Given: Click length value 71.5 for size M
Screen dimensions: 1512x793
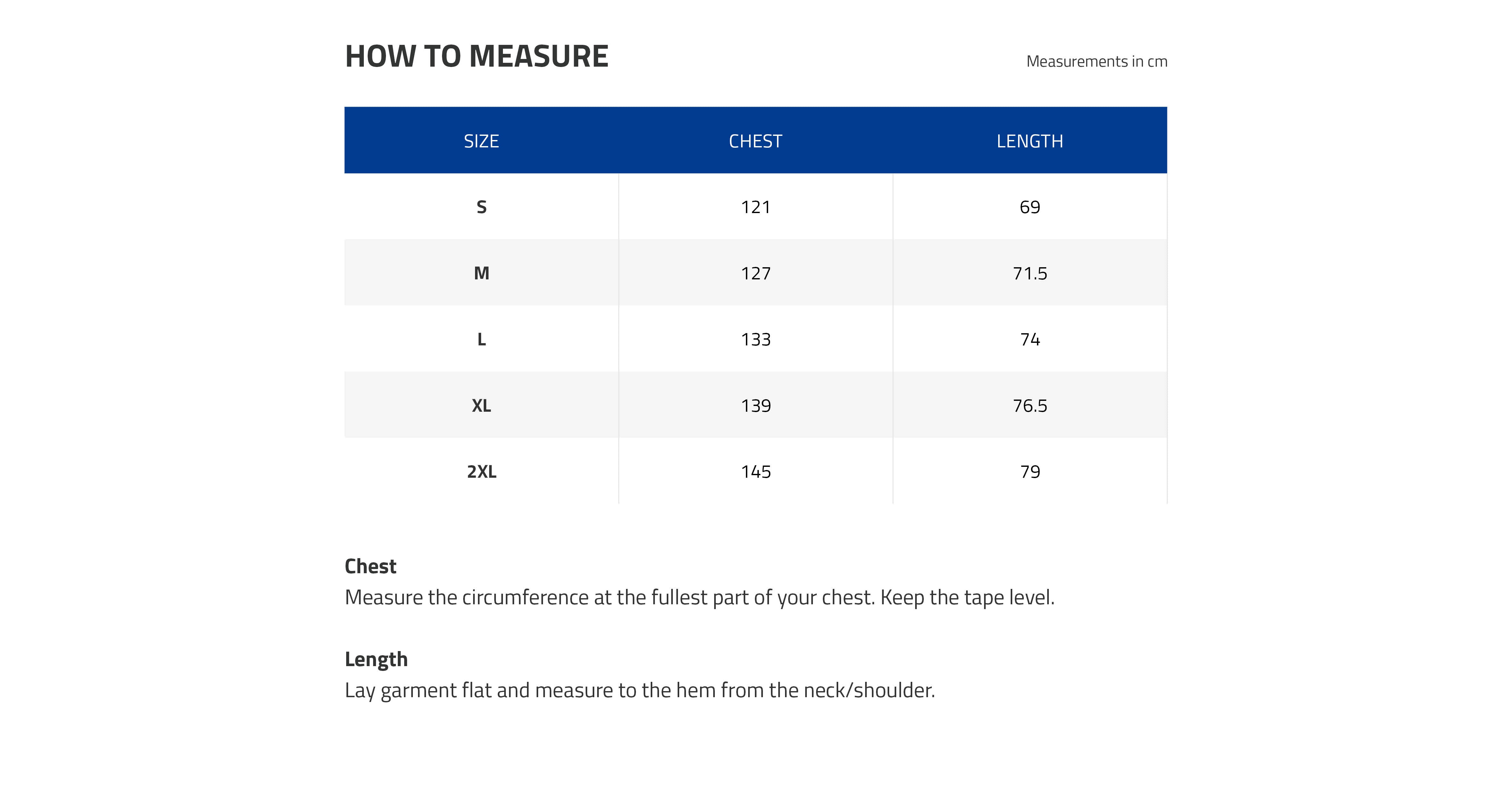Looking at the screenshot, I should point(1029,273).
